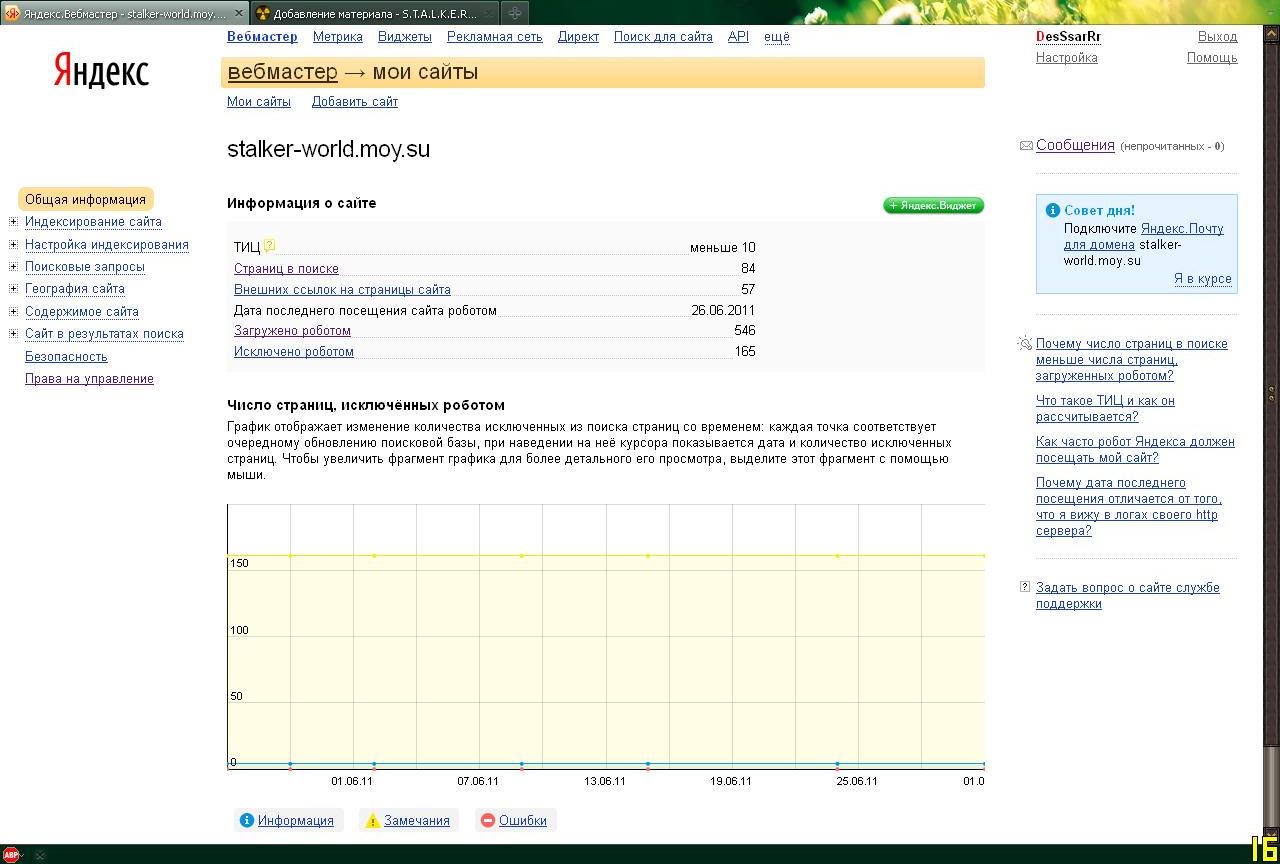Click Информация link below chart
Viewport: 1280px width, 864px height.
[296, 821]
